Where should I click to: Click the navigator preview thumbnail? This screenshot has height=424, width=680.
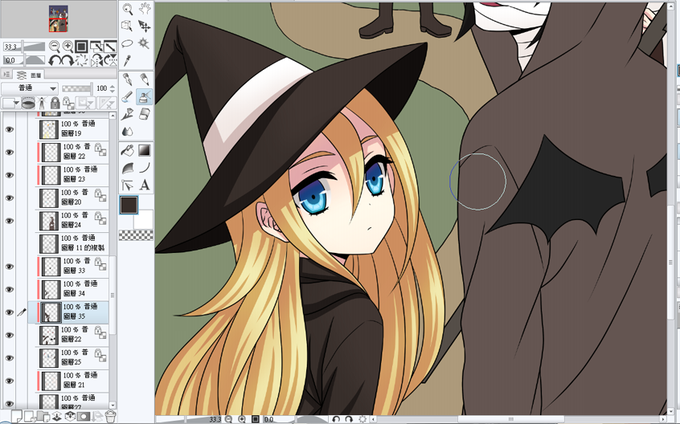coord(59,19)
